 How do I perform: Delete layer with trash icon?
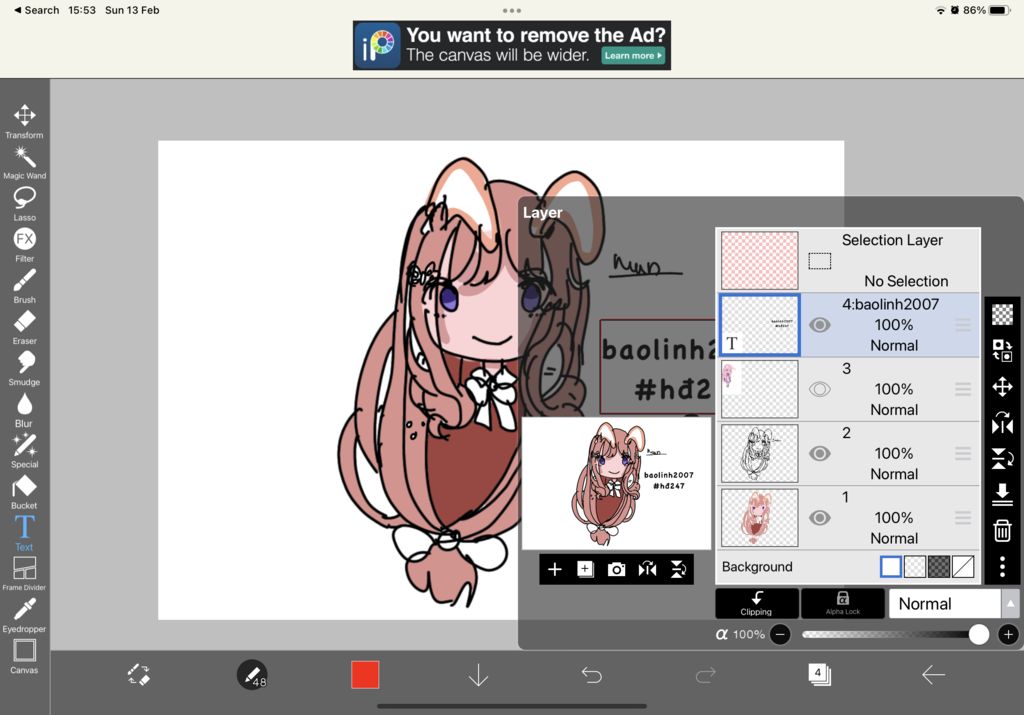click(x=1002, y=530)
